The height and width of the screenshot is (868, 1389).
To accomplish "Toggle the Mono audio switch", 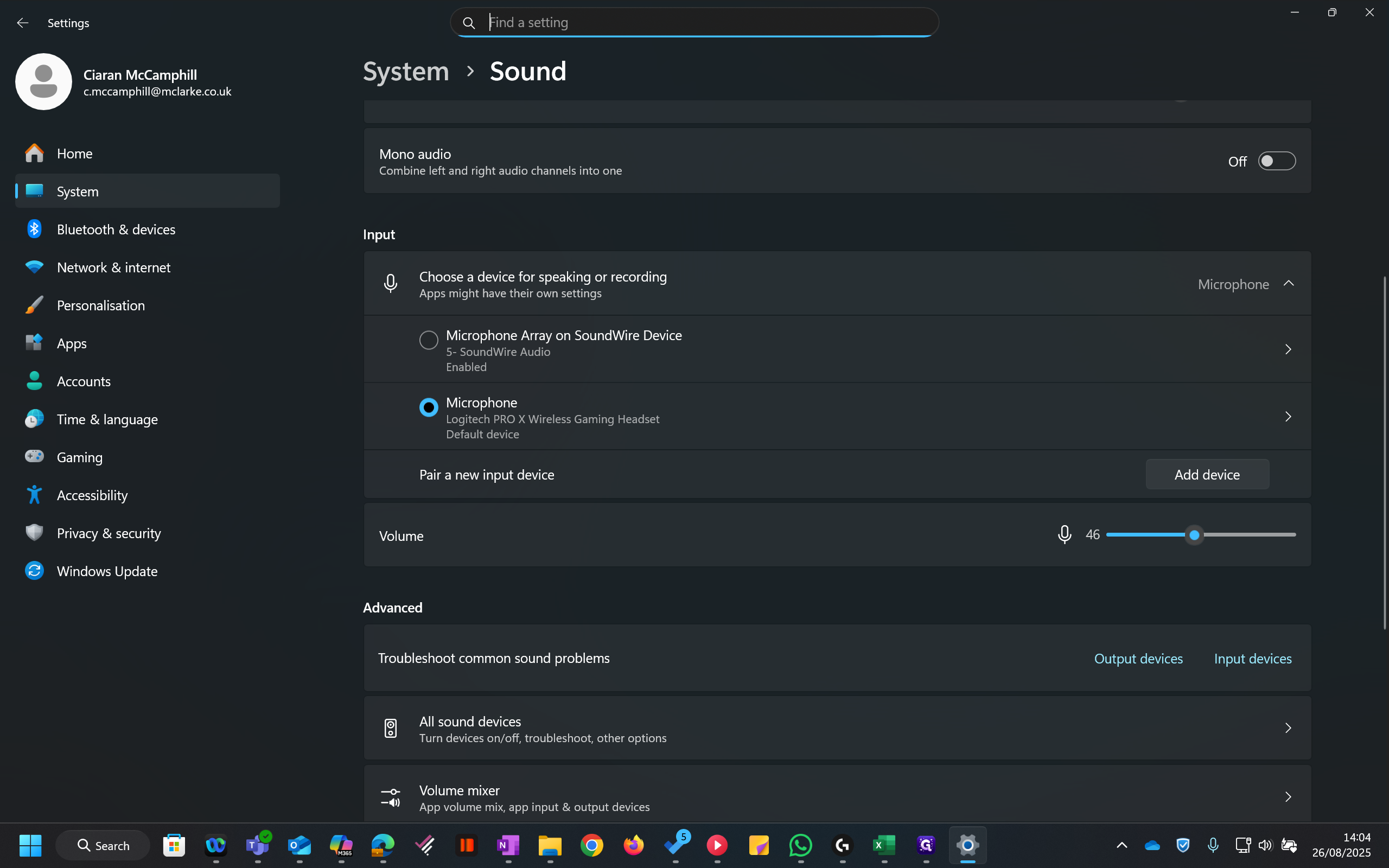I will pyautogui.click(x=1277, y=161).
